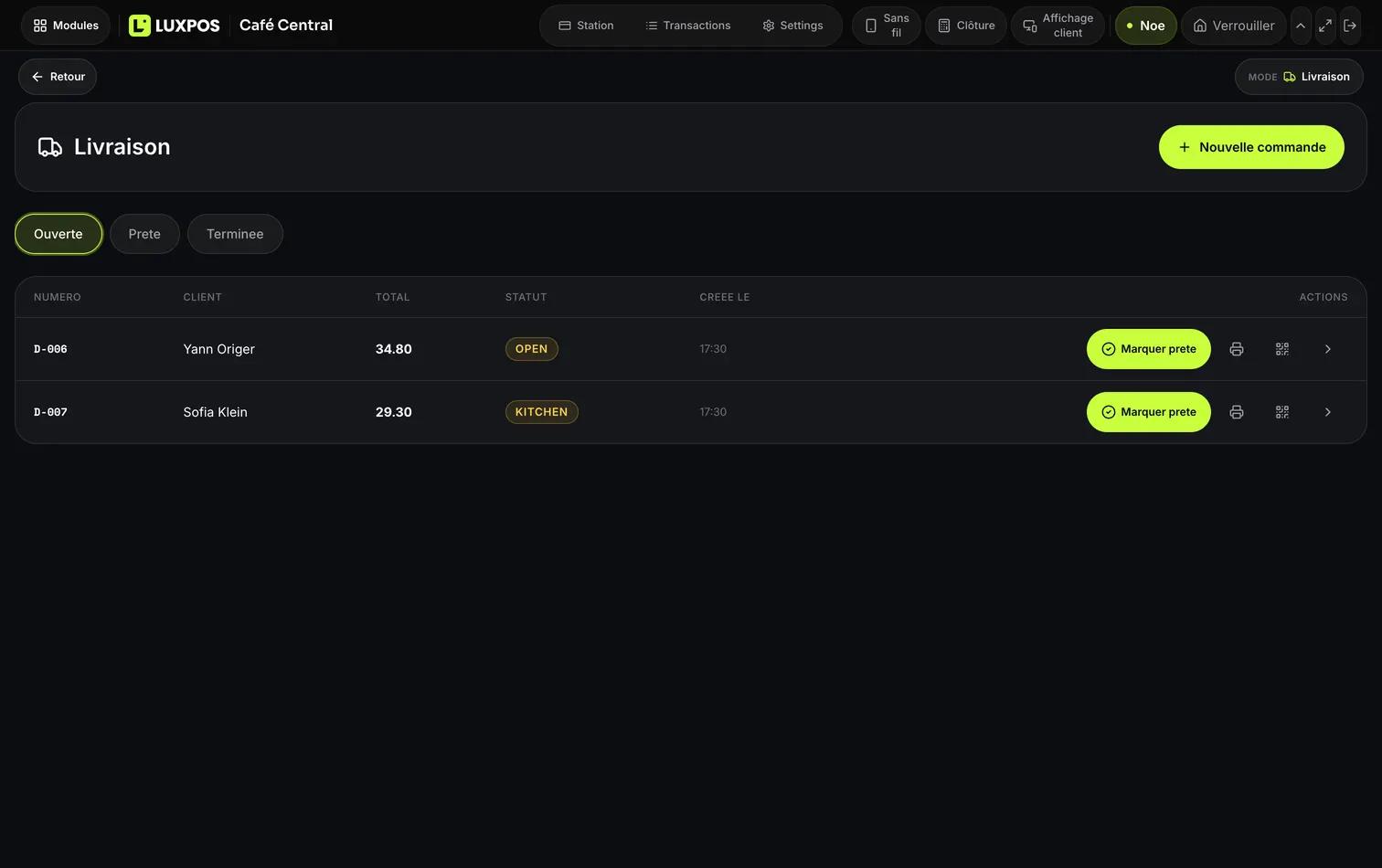Go to Transactions
Screen dimensions: 1382x868
coord(688,26)
